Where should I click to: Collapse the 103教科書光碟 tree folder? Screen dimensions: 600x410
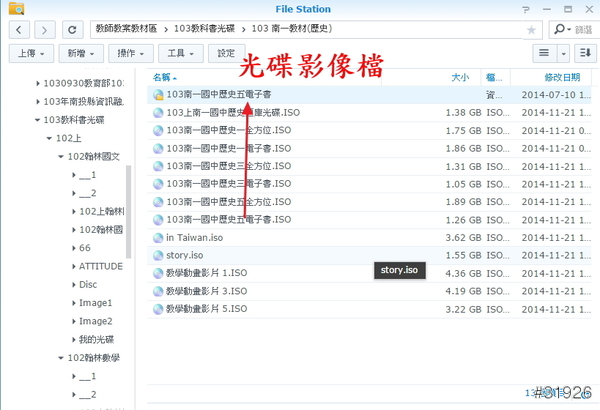point(38,120)
